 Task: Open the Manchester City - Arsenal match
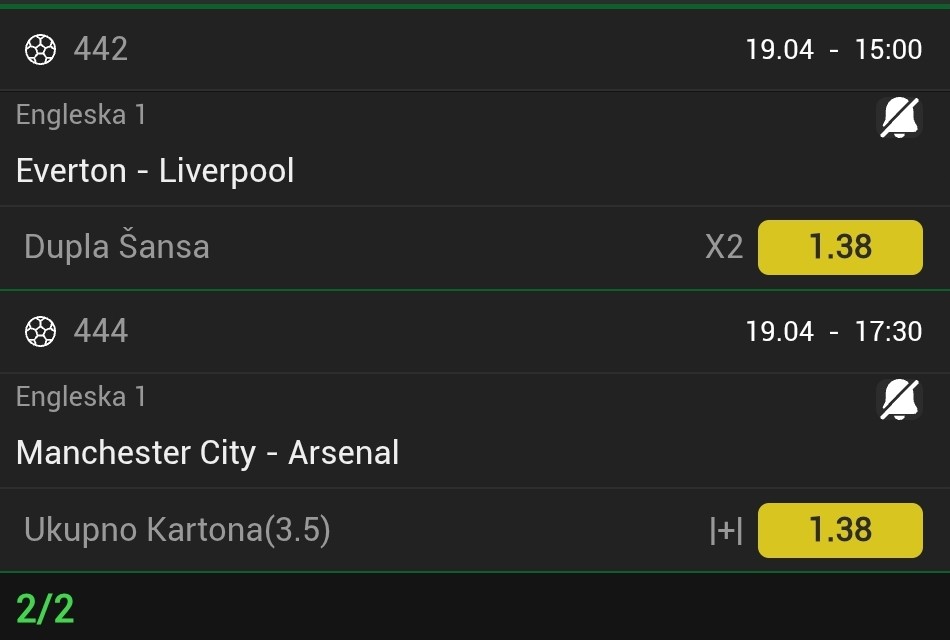(208, 453)
